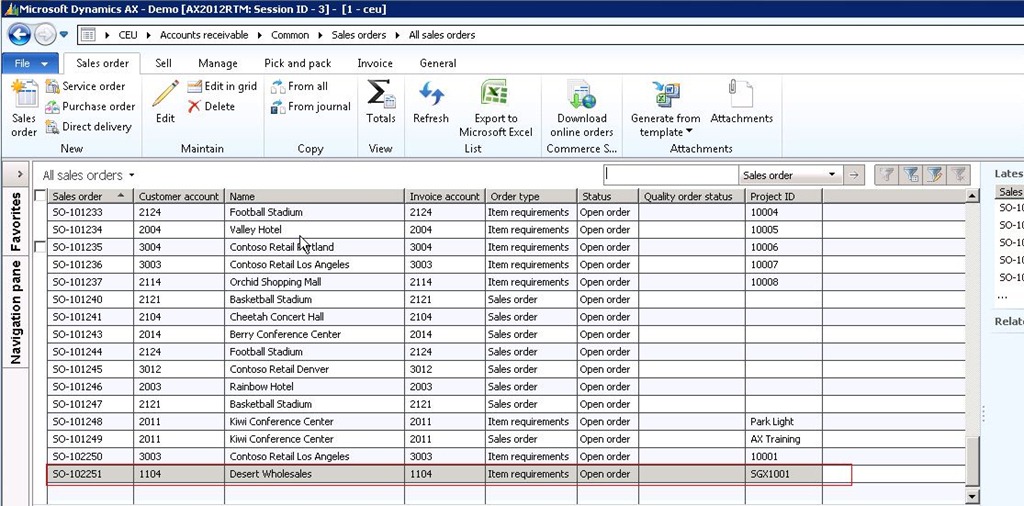Tick the select-all checkbox in grid header
Viewport: 1024px width, 506px height.
[41, 196]
